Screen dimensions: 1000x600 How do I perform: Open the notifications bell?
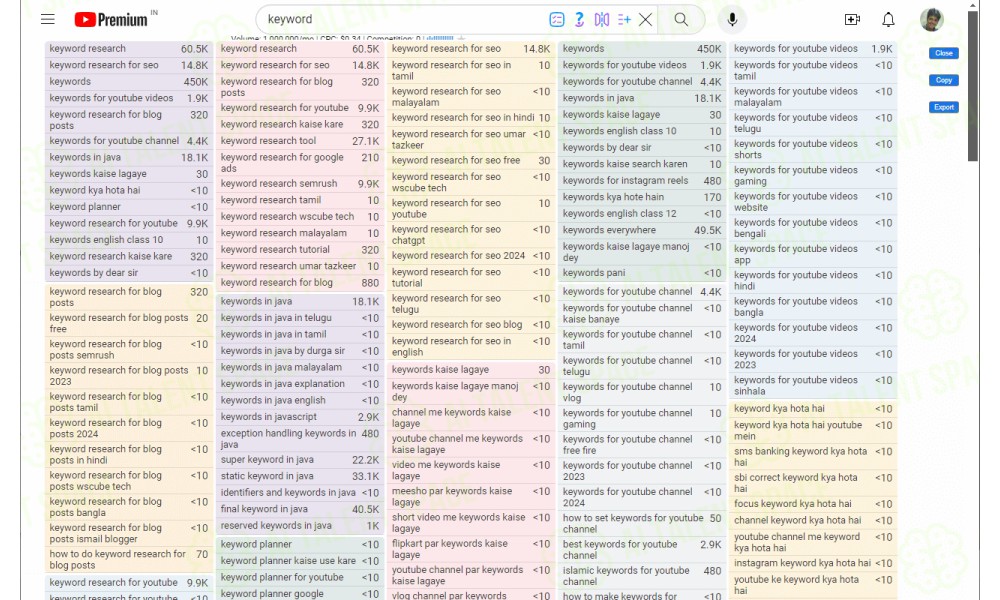888,20
